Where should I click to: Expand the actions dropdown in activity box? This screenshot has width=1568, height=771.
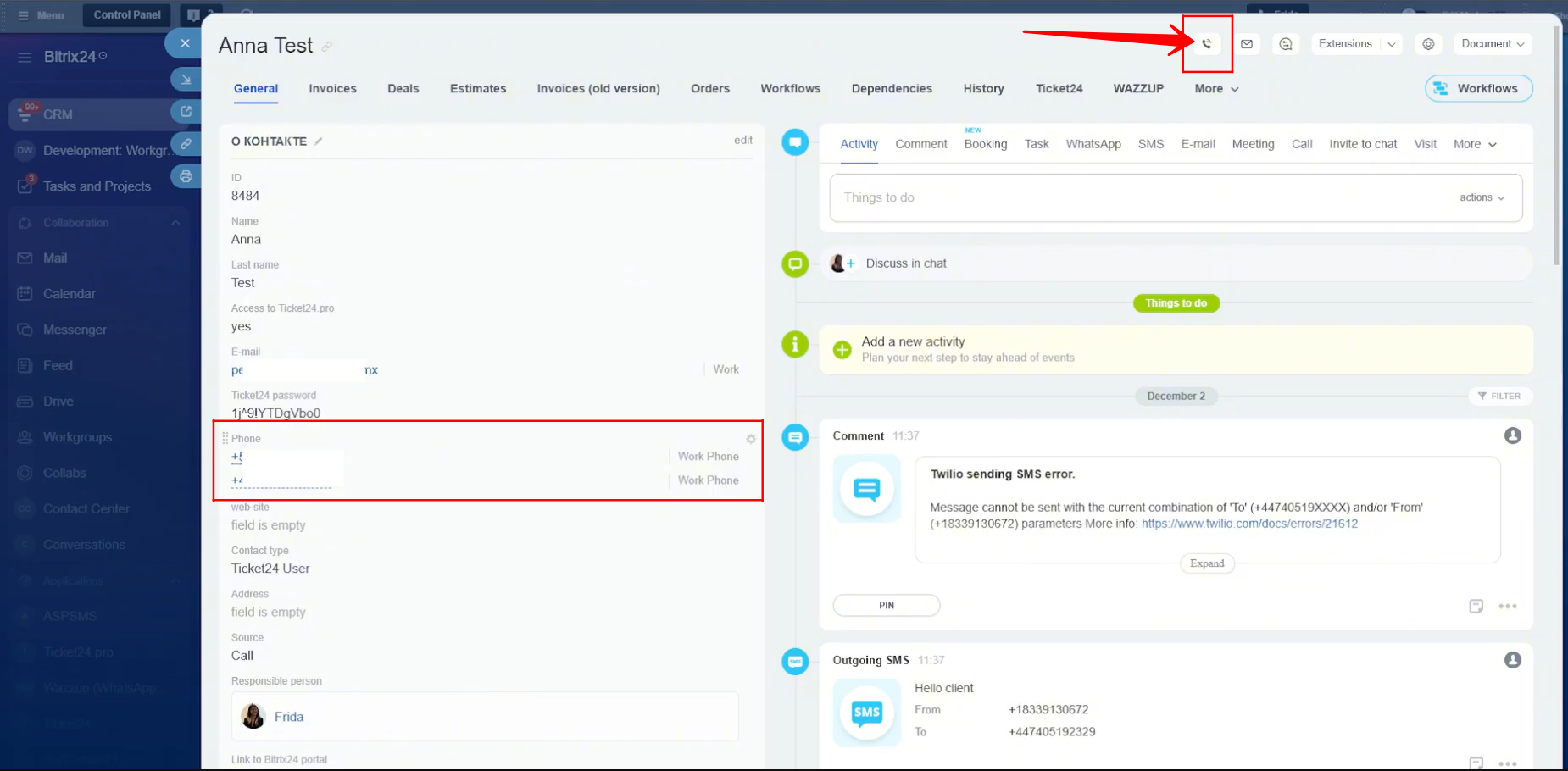tap(1482, 197)
